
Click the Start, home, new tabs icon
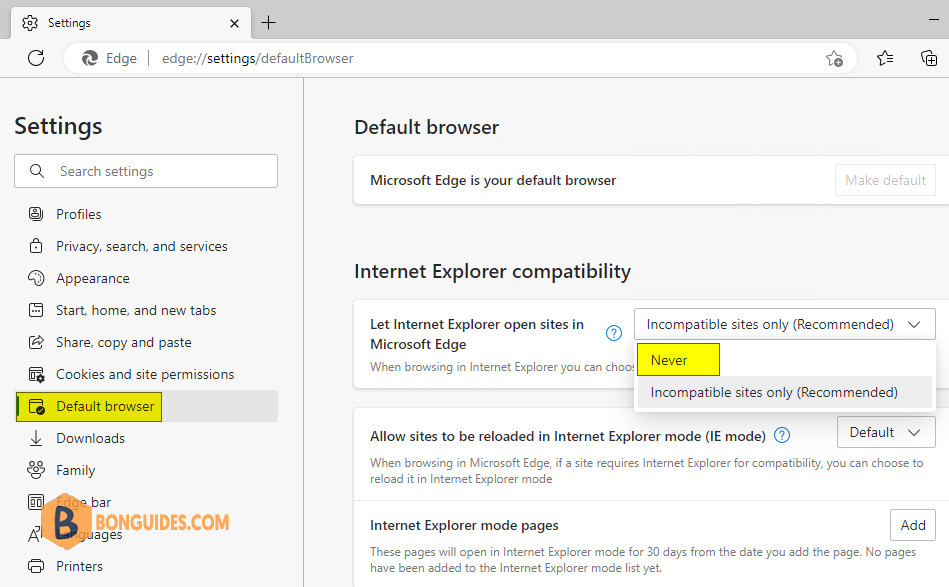point(36,310)
